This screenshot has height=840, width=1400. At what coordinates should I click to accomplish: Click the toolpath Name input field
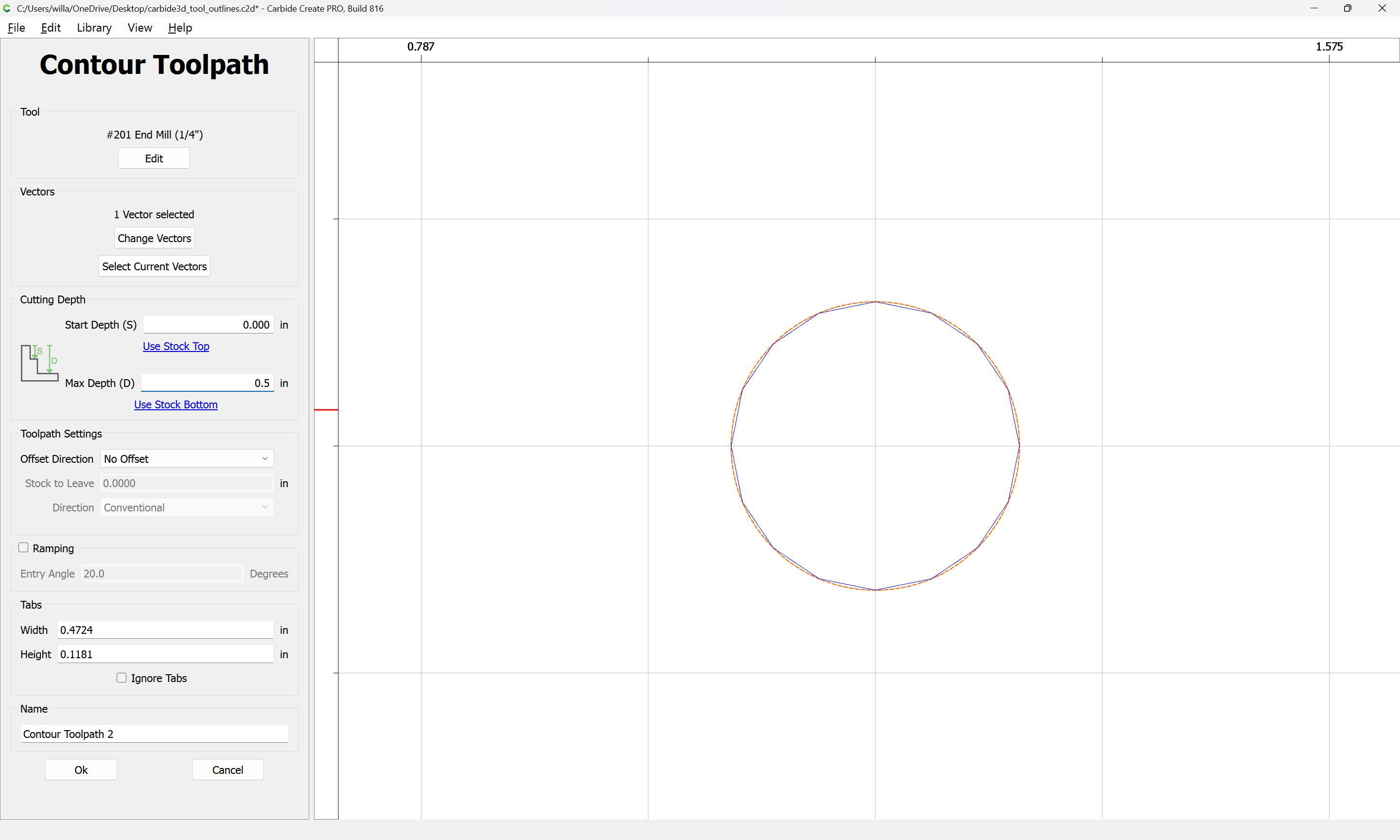coord(155,734)
